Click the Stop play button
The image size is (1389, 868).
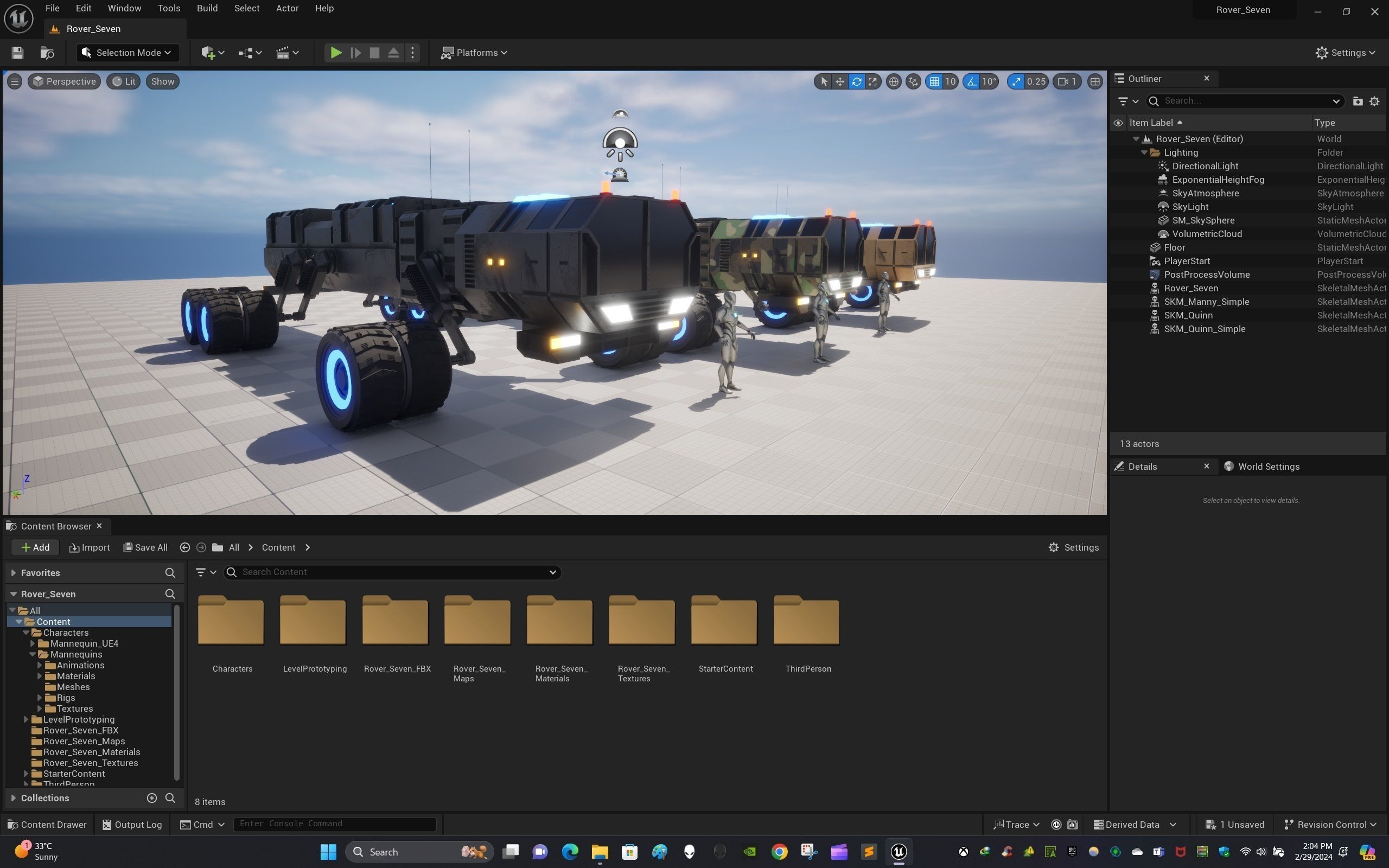pos(374,53)
